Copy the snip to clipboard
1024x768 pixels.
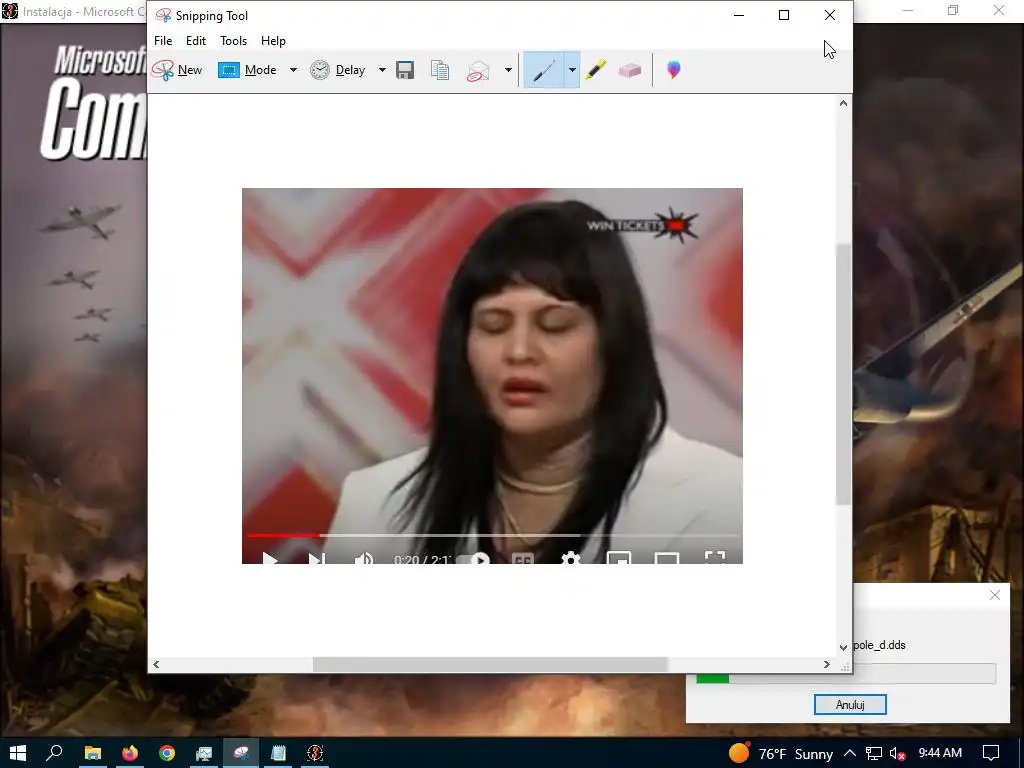point(440,70)
